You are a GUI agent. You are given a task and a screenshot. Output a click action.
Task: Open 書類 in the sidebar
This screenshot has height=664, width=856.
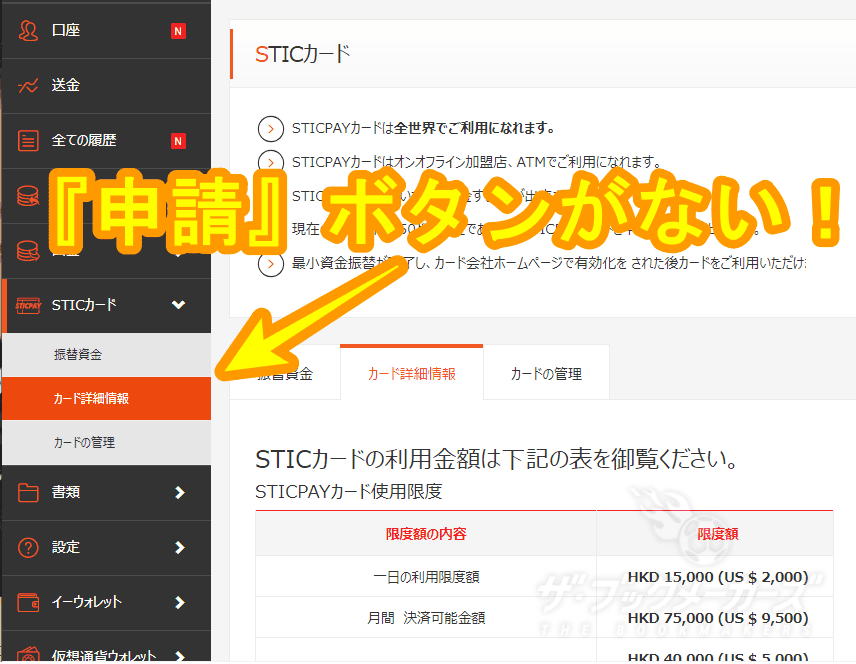tap(106, 493)
